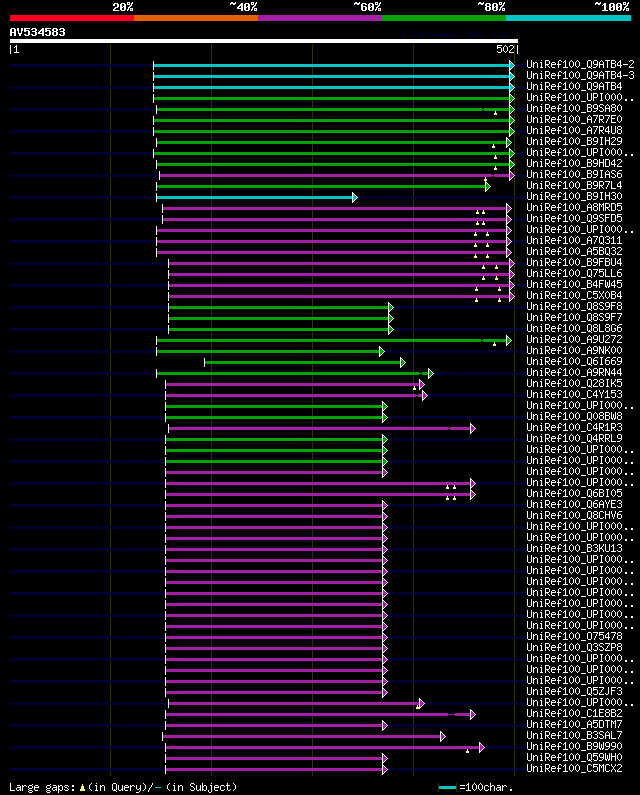Open hit label UniRef100_Q59WH0
This screenshot has height=795, width=640.
click(574, 757)
